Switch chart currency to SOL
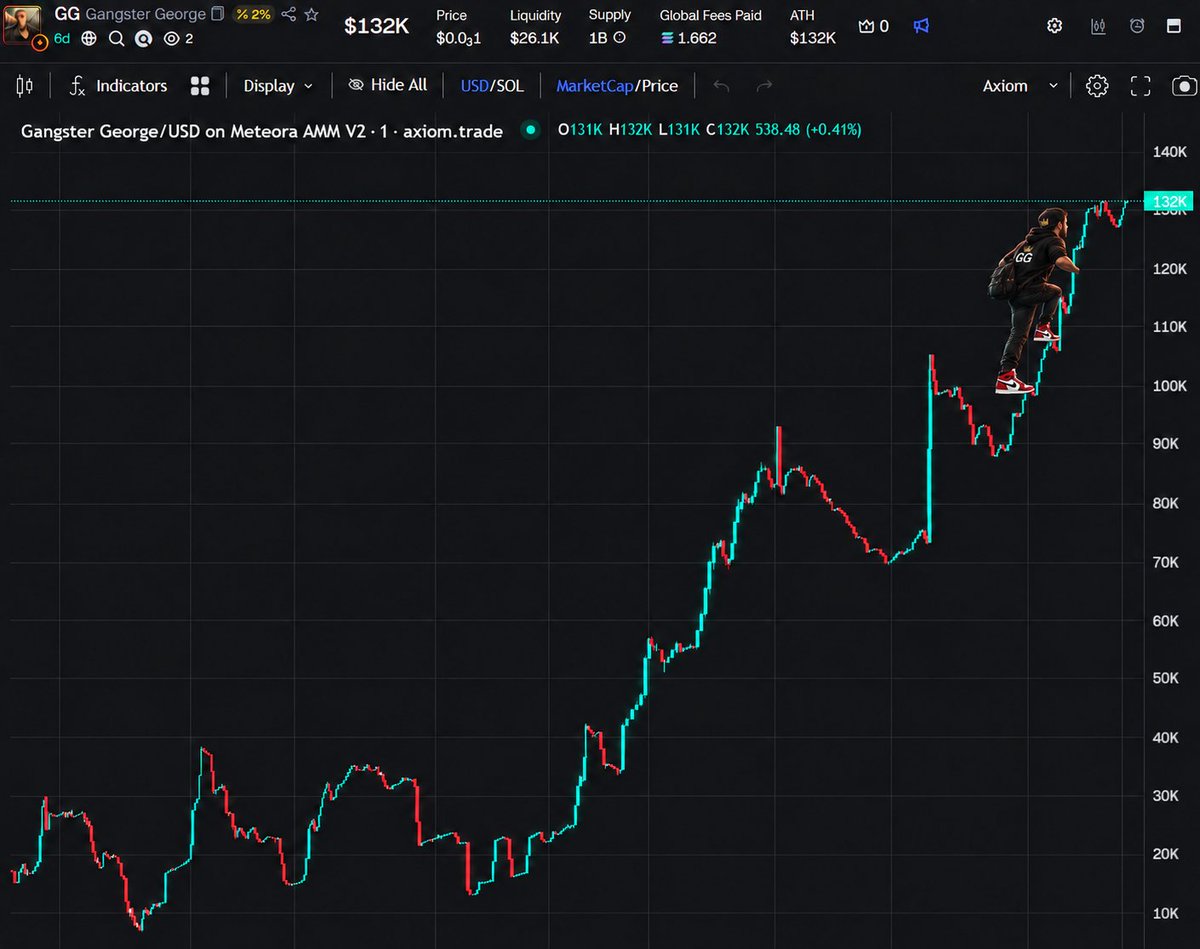Screen dimensions: 1200x949 [x=509, y=86]
